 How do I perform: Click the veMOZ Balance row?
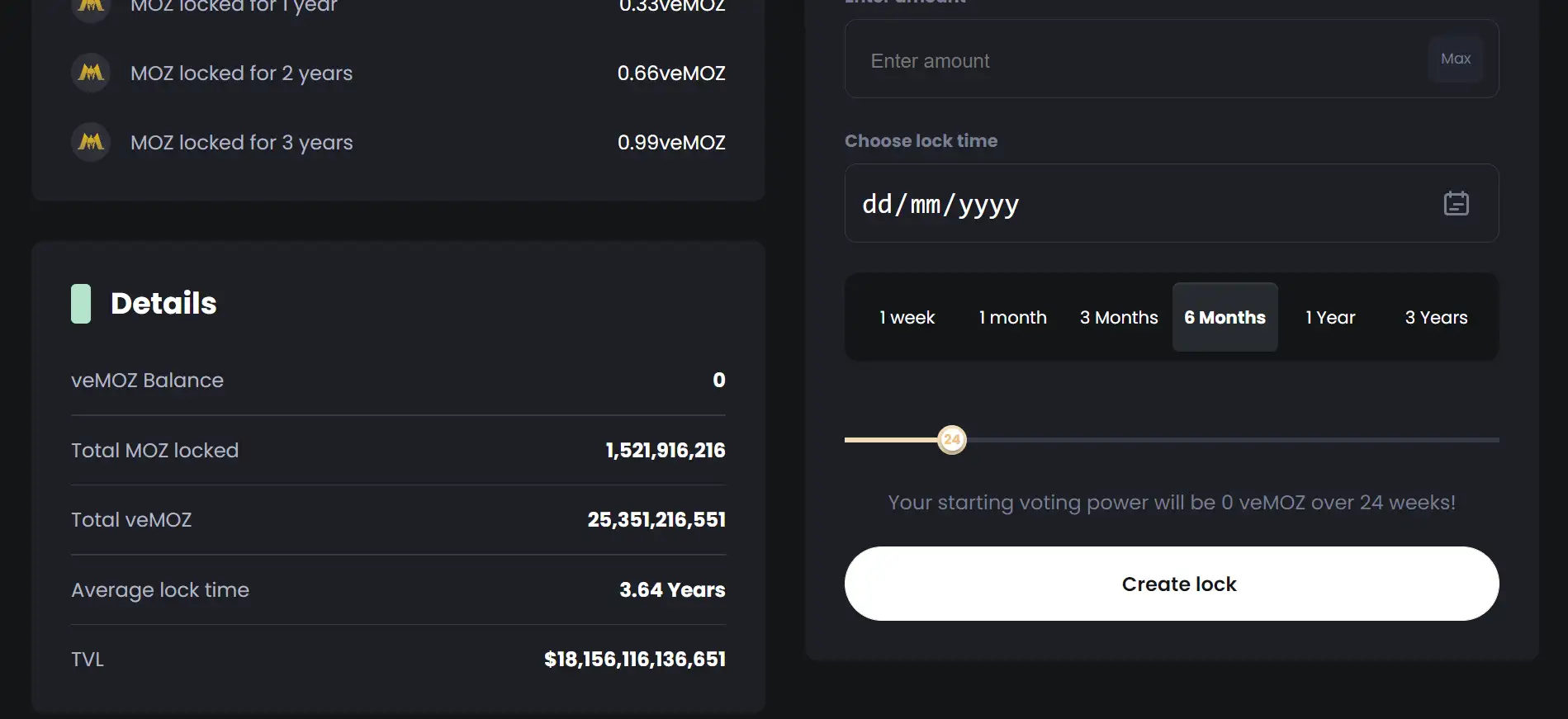point(398,381)
